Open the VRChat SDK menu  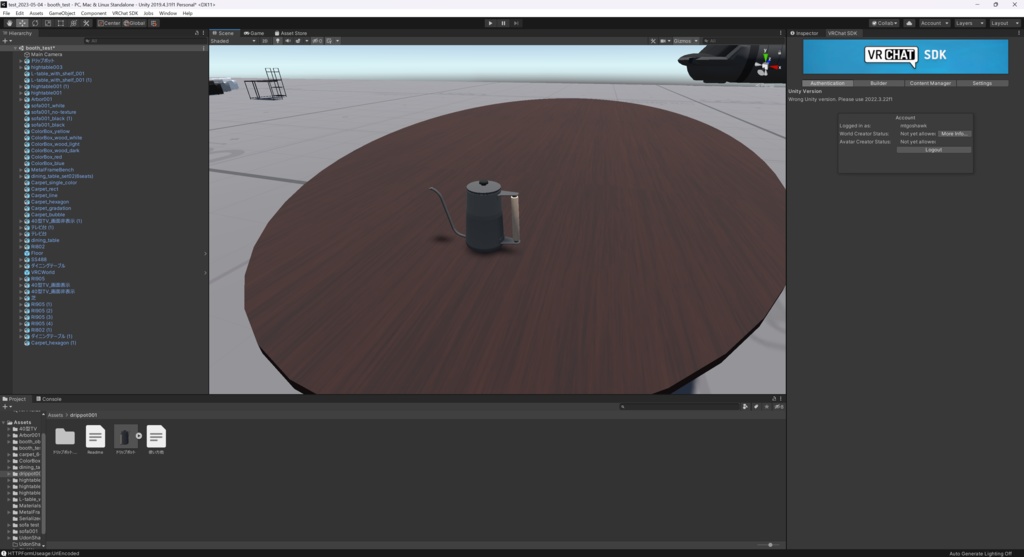(125, 13)
